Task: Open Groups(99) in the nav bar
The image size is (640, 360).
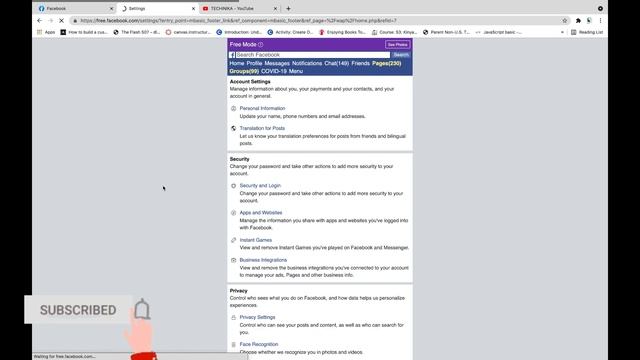Action: (x=244, y=71)
